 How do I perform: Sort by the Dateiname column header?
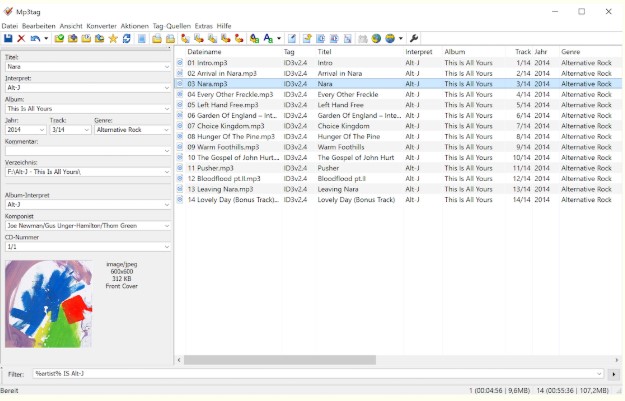pyautogui.click(x=230, y=51)
